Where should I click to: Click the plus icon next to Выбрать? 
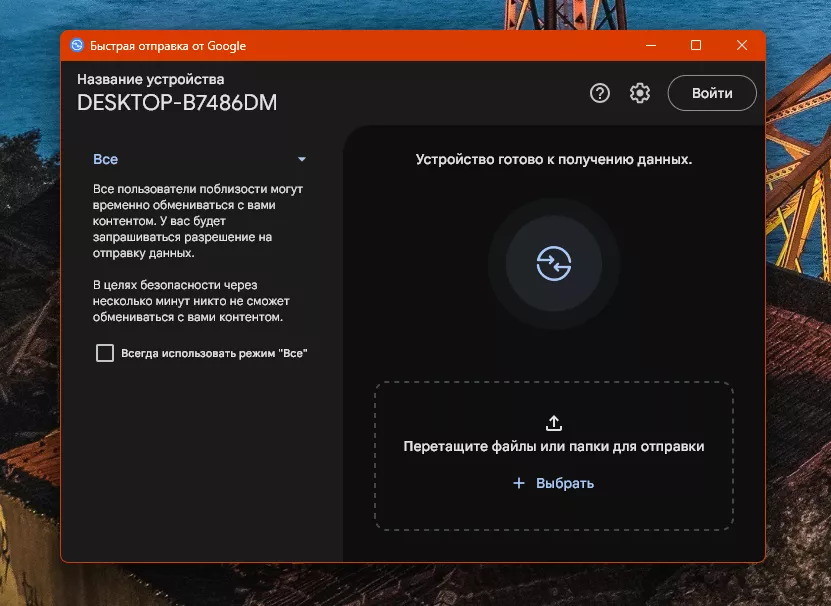(519, 483)
